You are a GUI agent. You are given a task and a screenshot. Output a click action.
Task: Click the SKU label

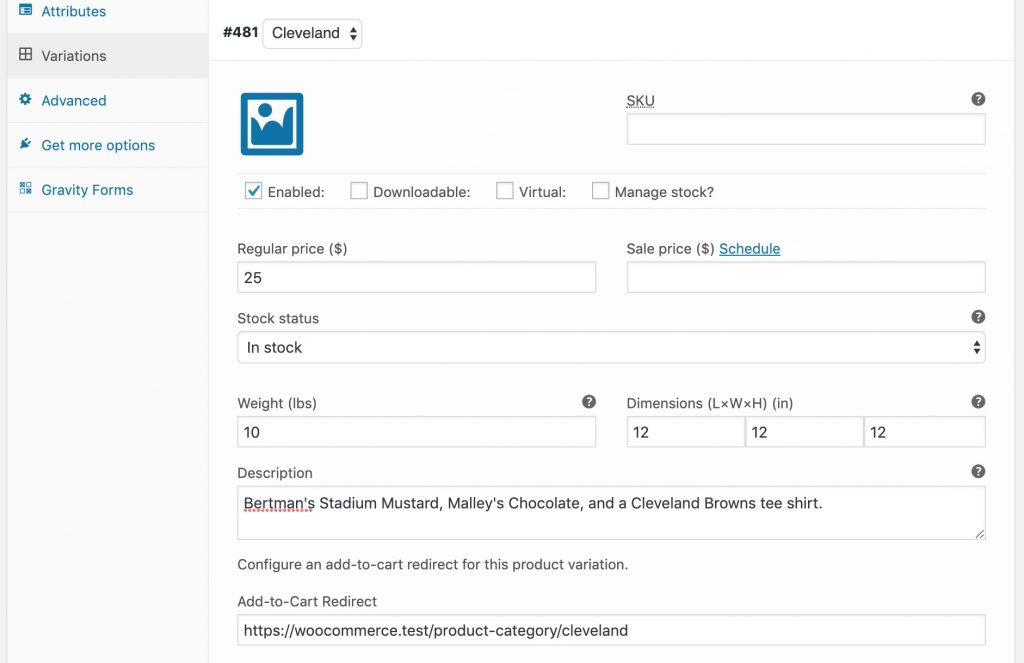click(640, 101)
